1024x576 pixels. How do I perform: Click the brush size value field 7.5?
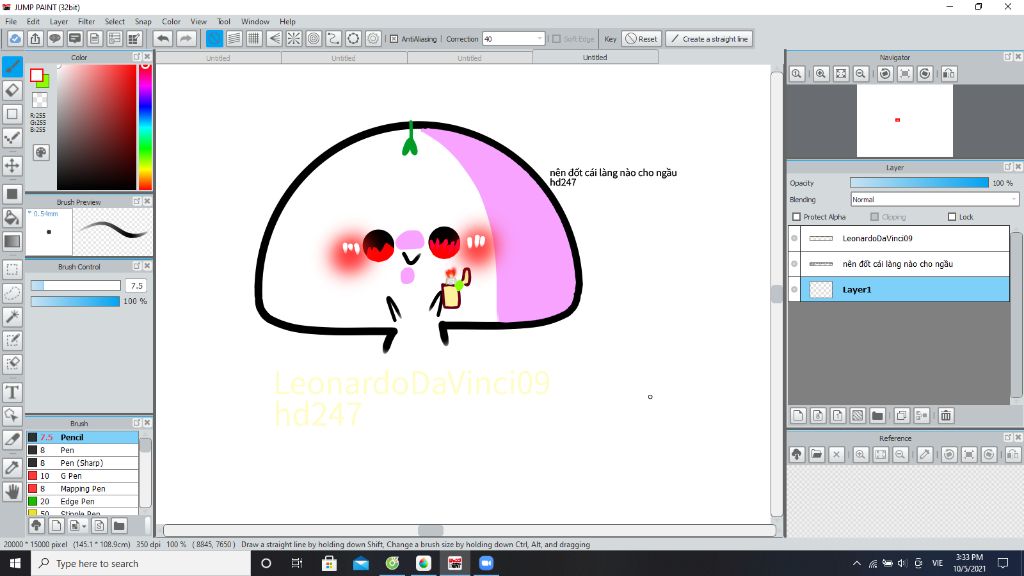click(x=136, y=285)
